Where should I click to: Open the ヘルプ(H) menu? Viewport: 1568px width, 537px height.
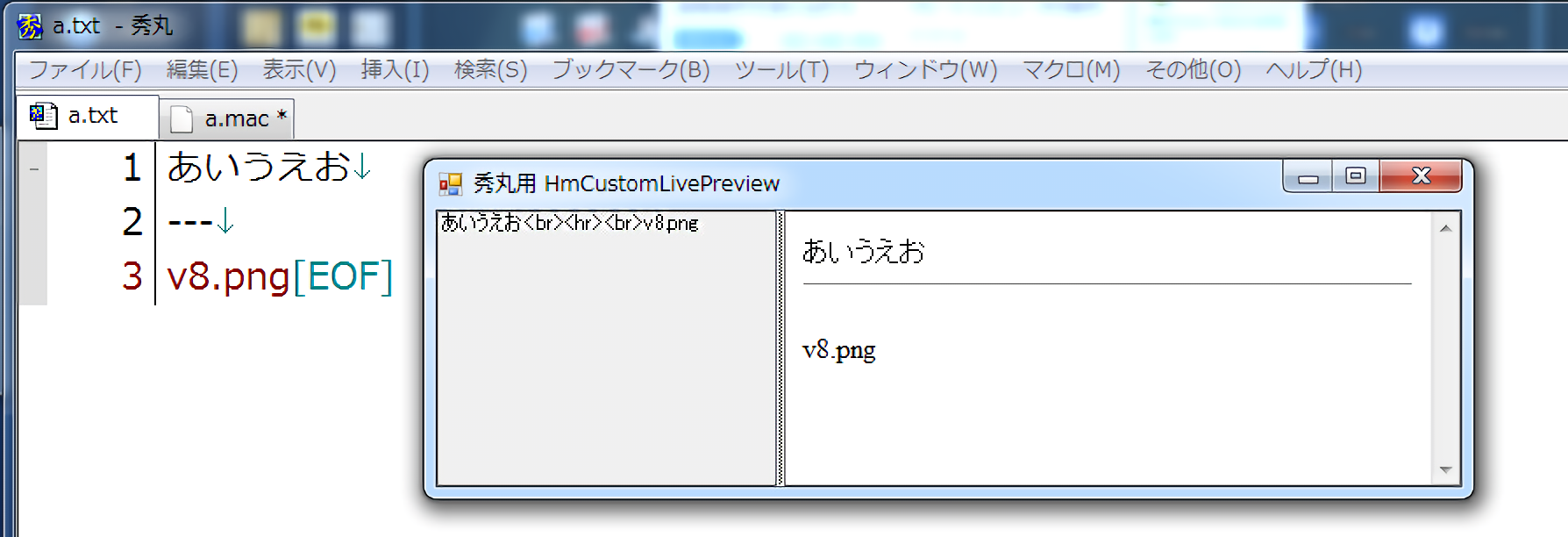coord(1313,70)
